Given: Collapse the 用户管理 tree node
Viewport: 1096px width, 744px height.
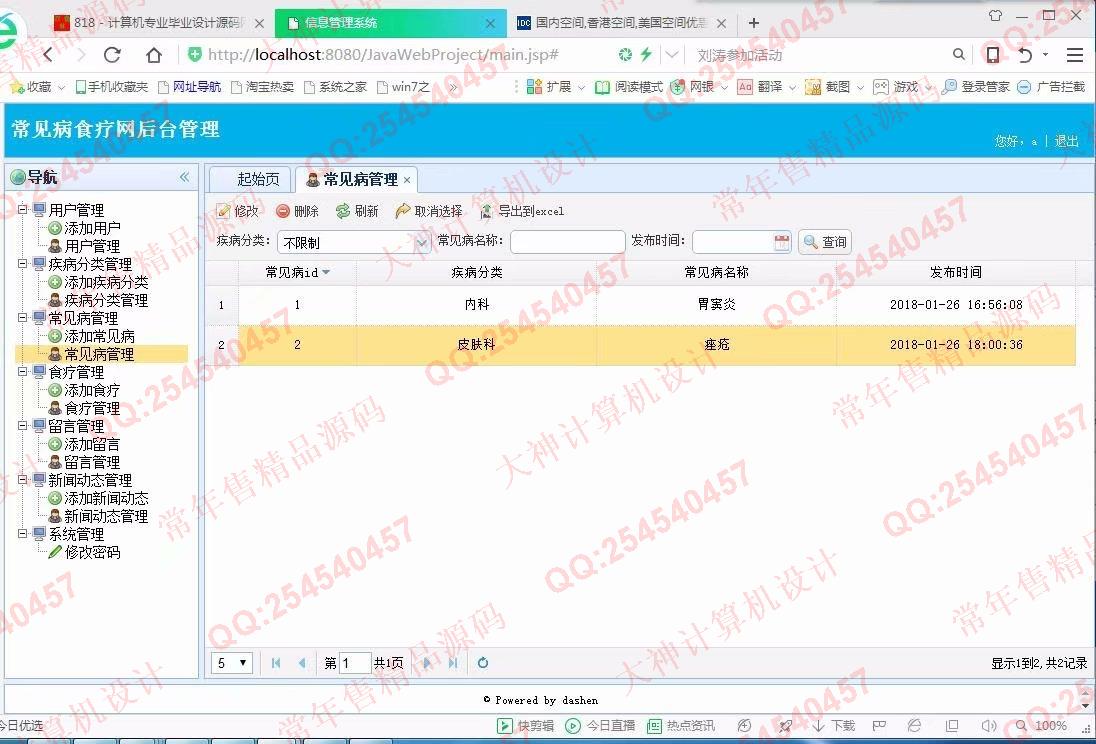Looking at the screenshot, I should pos(23,209).
